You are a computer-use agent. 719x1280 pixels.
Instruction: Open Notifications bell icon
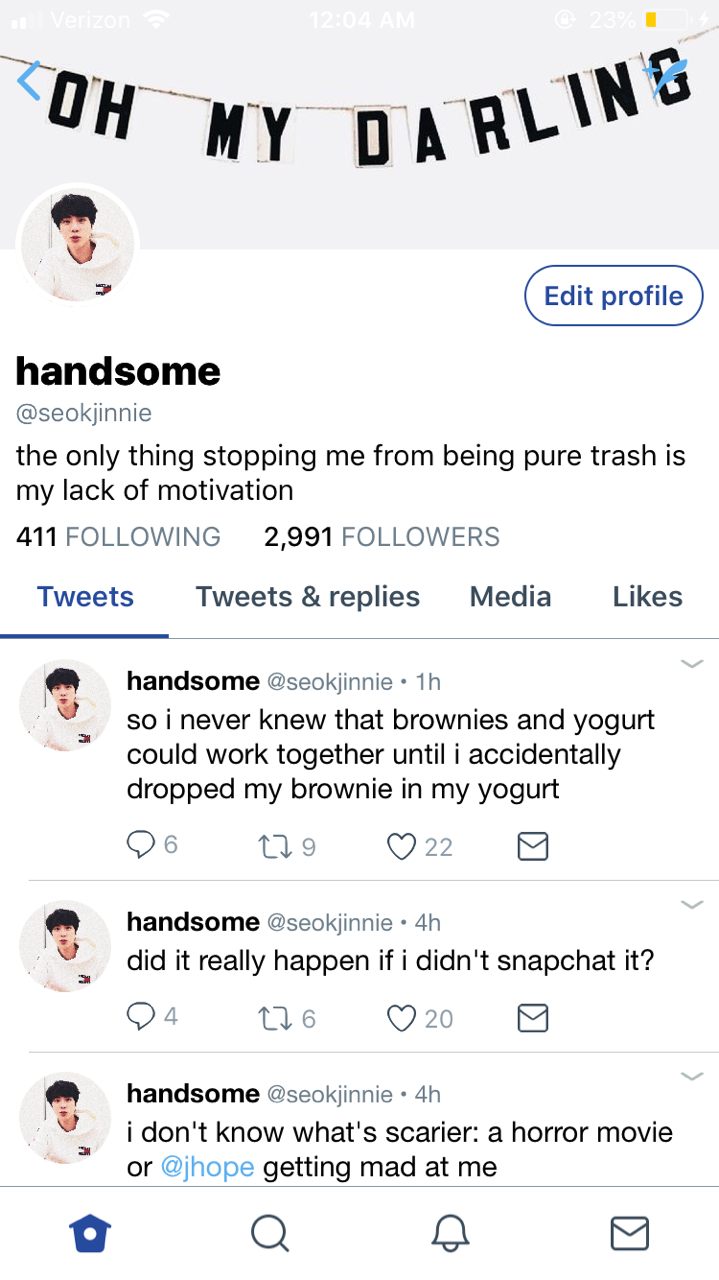click(449, 1233)
